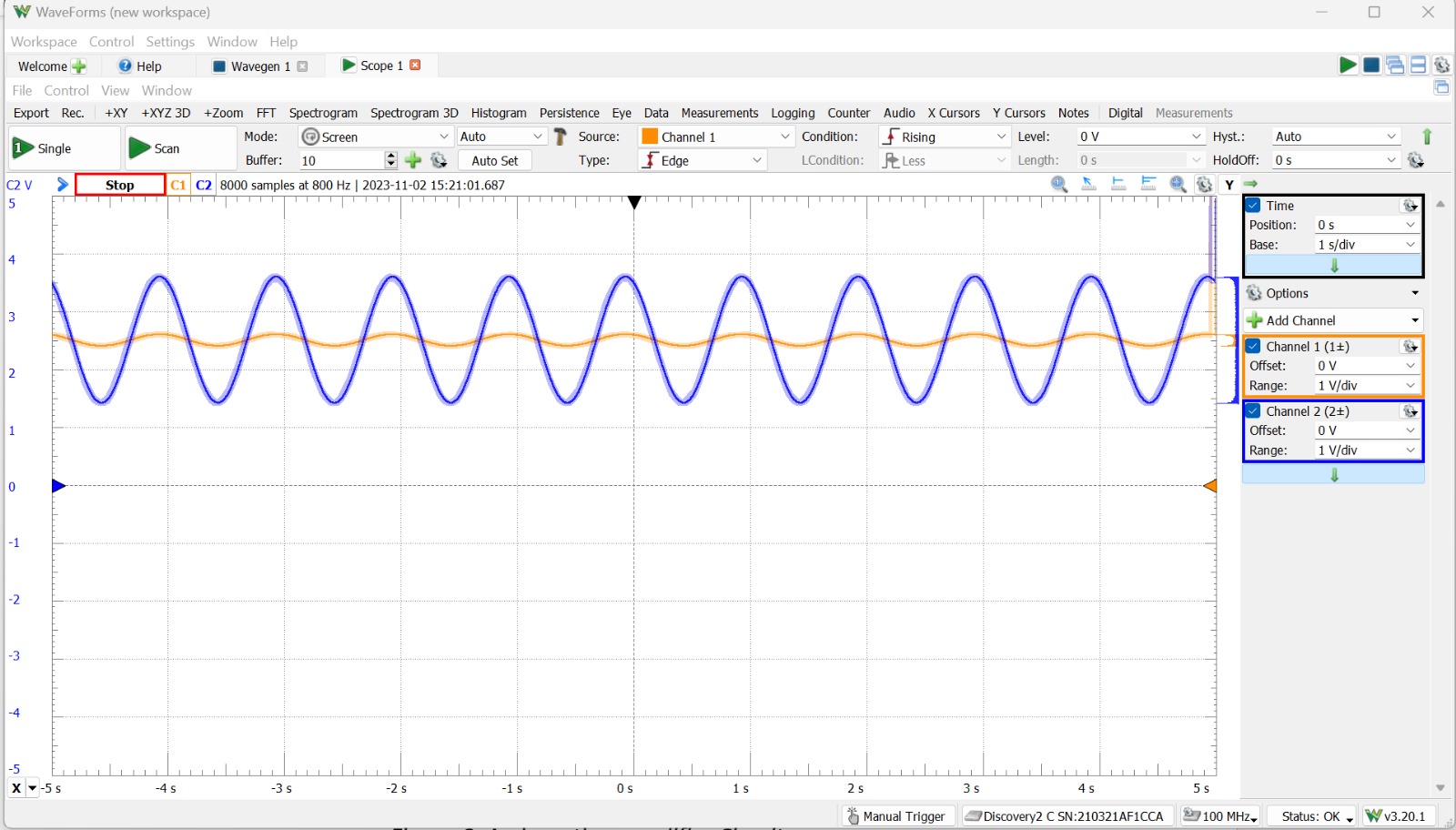Open the Time panel gear settings
The height and width of the screenshot is (830, 1456).
pos(1409,206)
